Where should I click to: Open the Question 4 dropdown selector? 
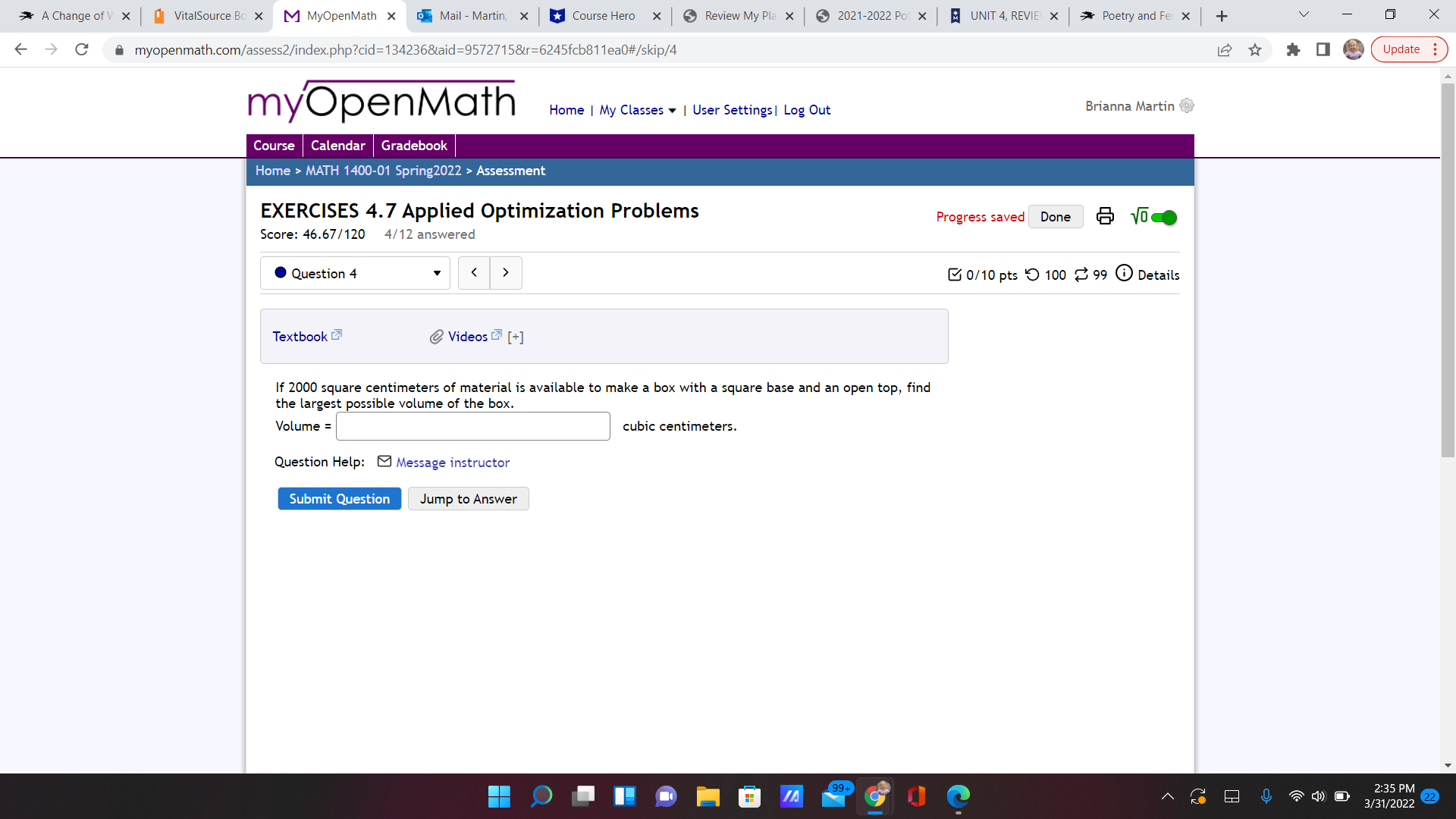click(x=355, y=273)
